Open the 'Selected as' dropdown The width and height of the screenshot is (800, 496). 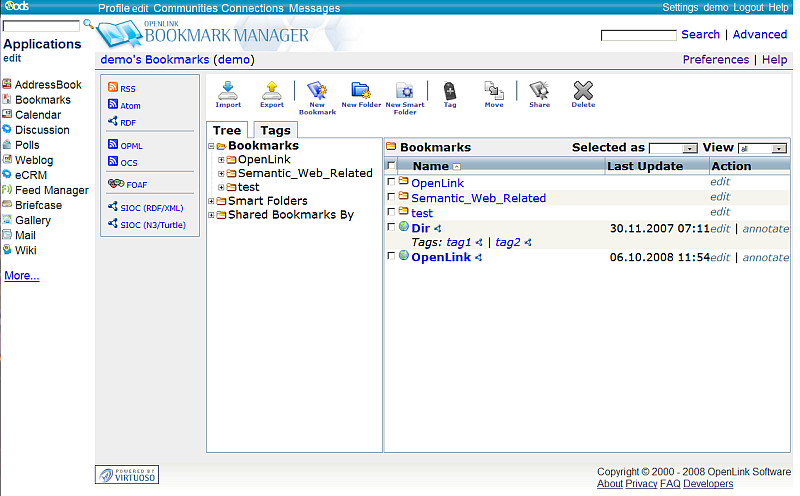coord(673,148)
